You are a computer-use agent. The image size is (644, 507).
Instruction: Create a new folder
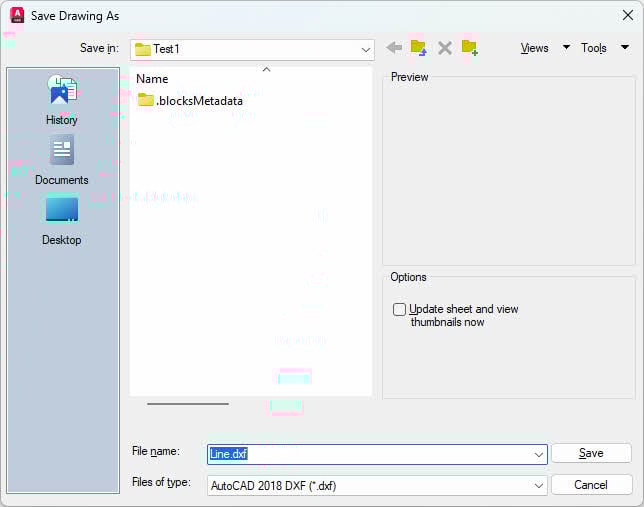click(469, 48)
